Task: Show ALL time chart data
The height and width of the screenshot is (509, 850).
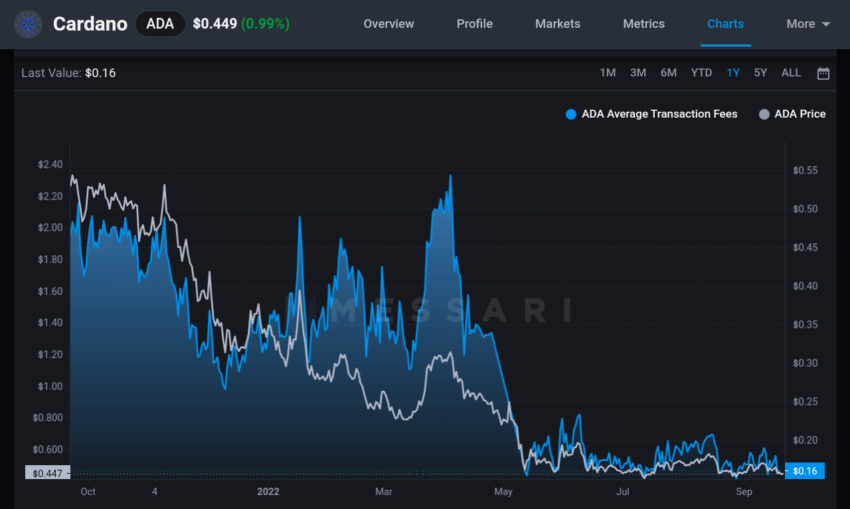Action: coord(791,73)
